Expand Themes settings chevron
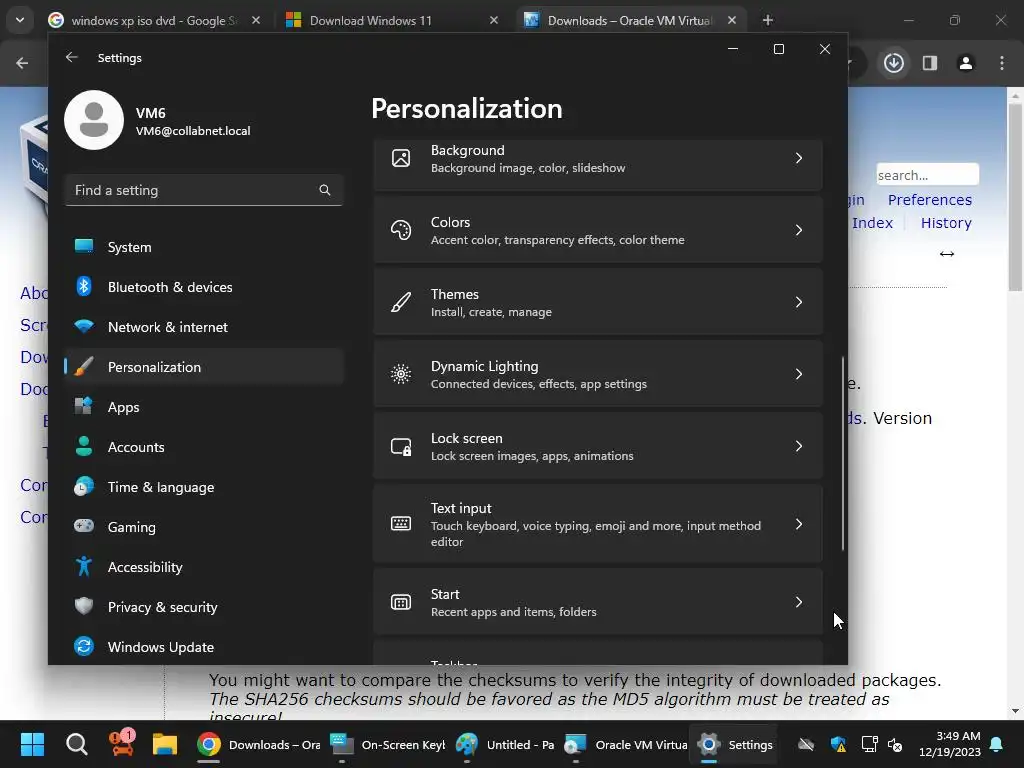Screen dimensions: 1024x768 [x=799, y=302]
